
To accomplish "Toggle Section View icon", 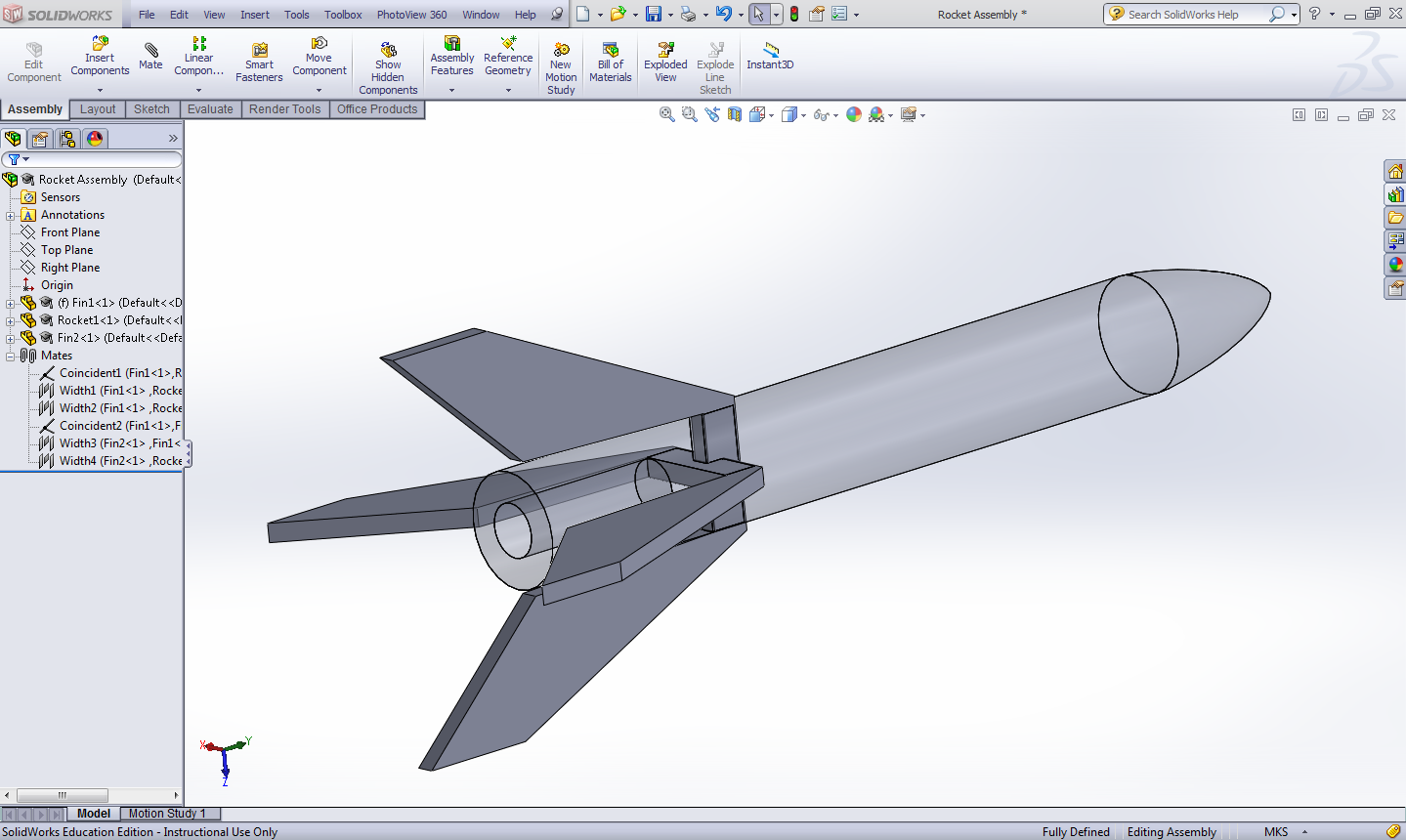I will tap(735, 114).
